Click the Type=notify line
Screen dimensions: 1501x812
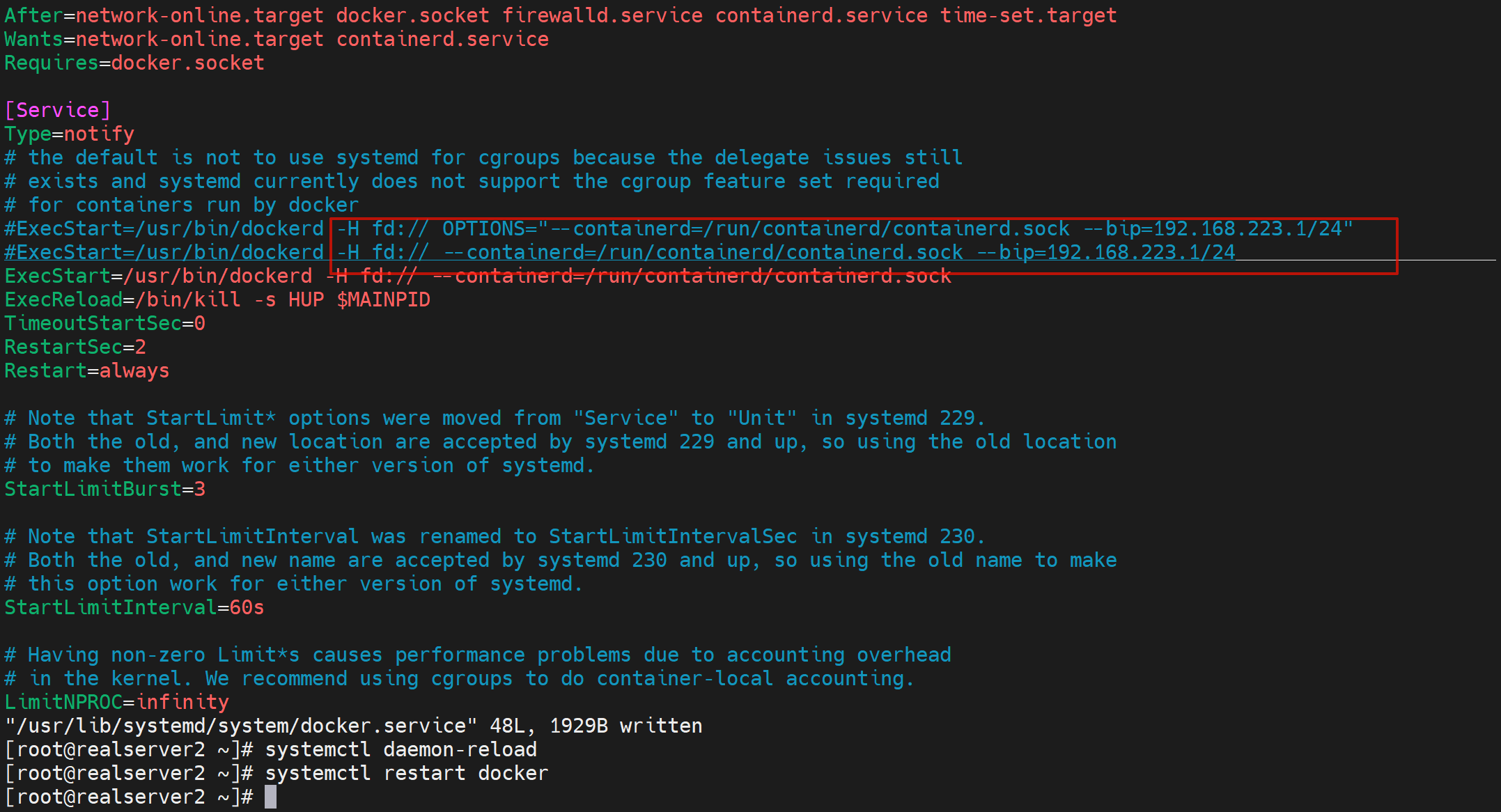click(x=69, y=134)
